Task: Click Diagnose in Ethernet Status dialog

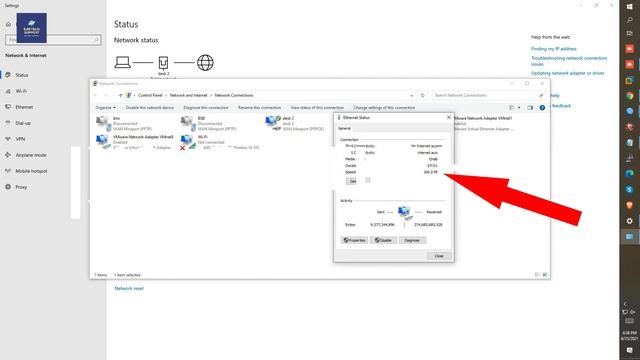Action: (x=412, y=240)
